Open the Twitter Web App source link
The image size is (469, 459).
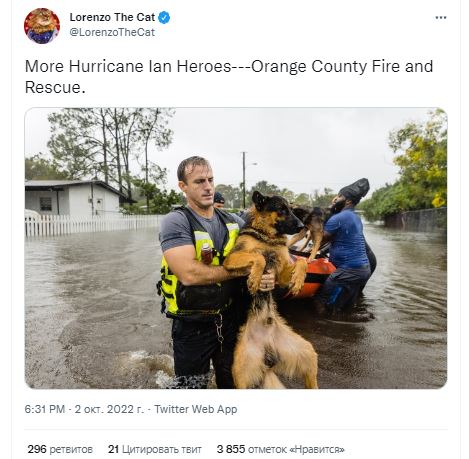[196, 409]
